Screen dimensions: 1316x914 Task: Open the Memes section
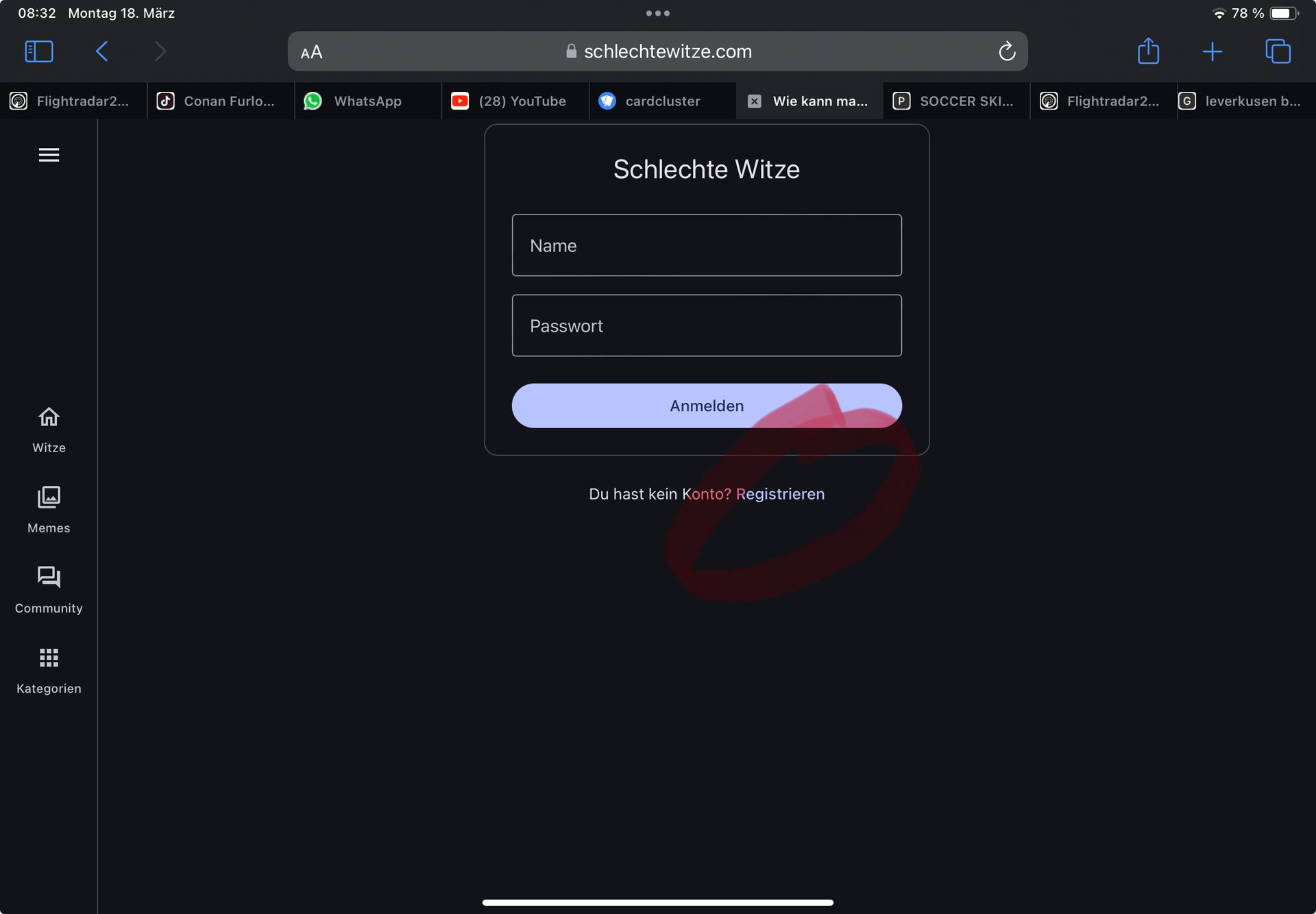pyautogui.click(x=49, y=510)
